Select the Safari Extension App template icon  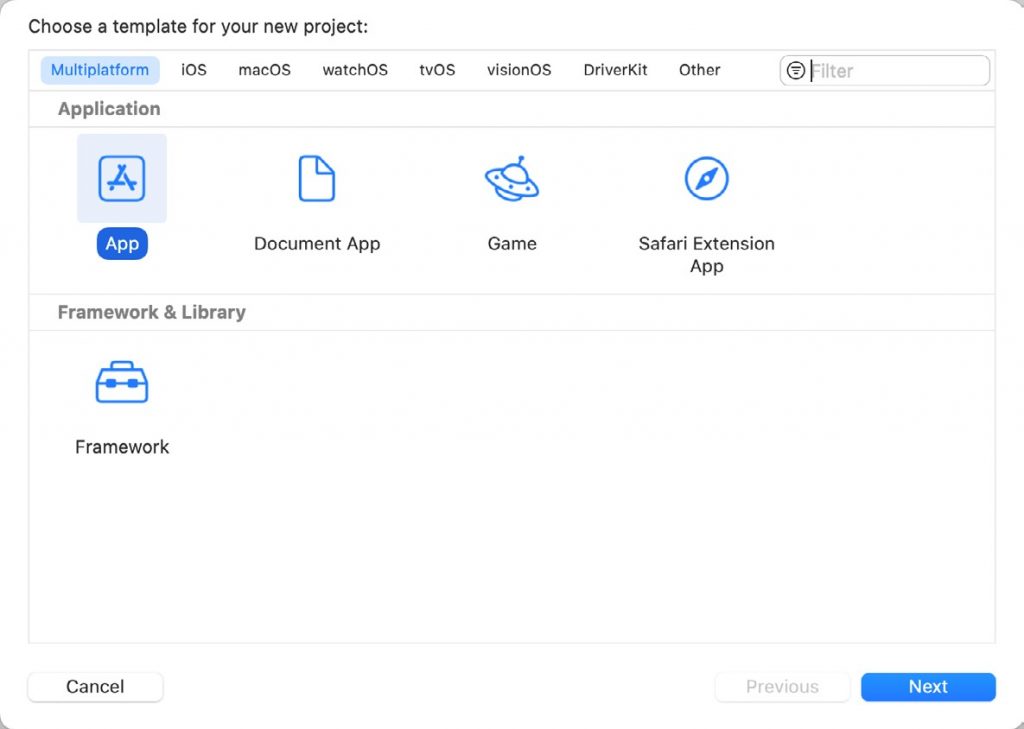click(x=706, y=179)
